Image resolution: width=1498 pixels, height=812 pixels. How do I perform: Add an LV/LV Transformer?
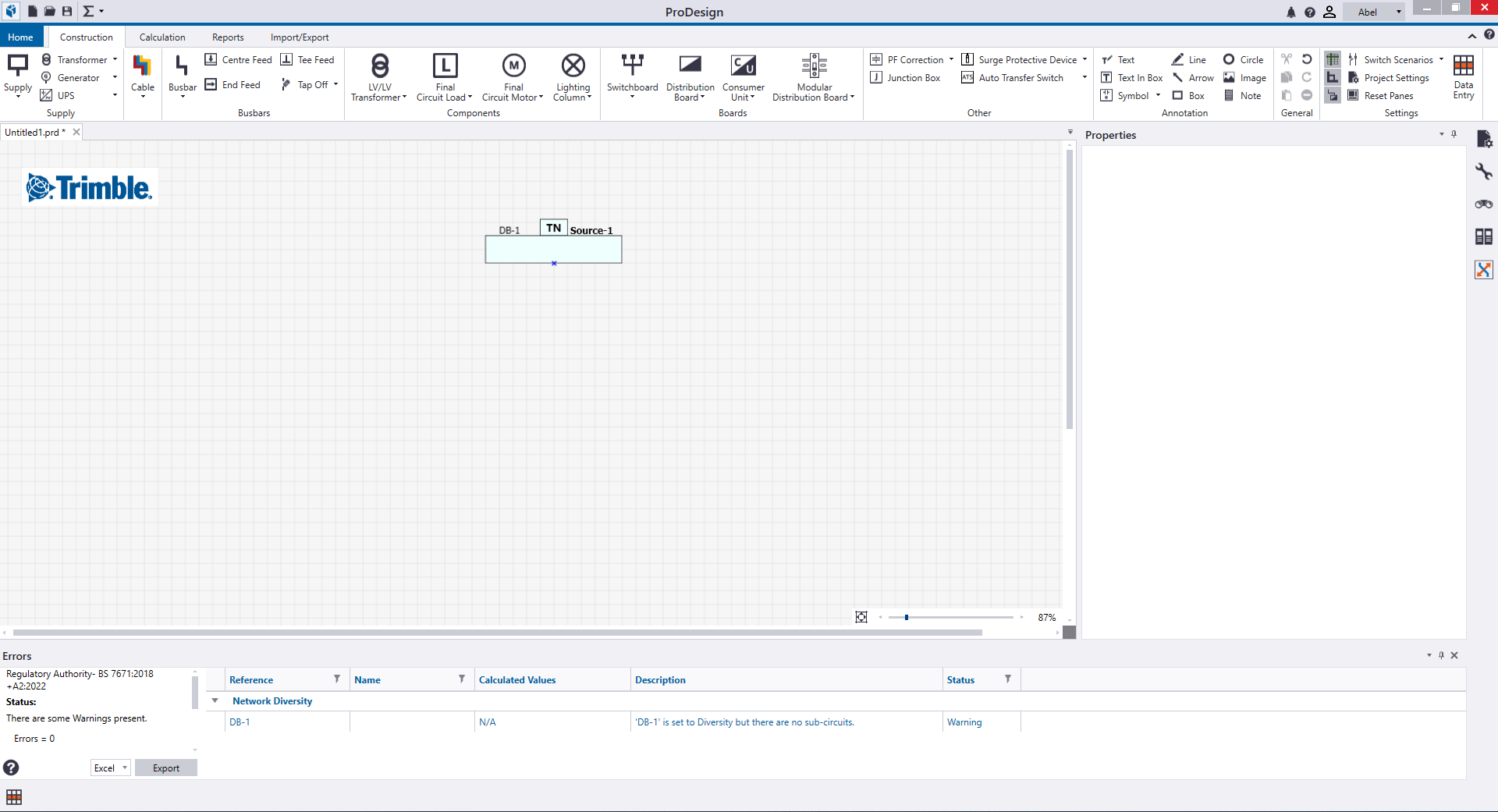pyautogui.click(x=379, y=77)
